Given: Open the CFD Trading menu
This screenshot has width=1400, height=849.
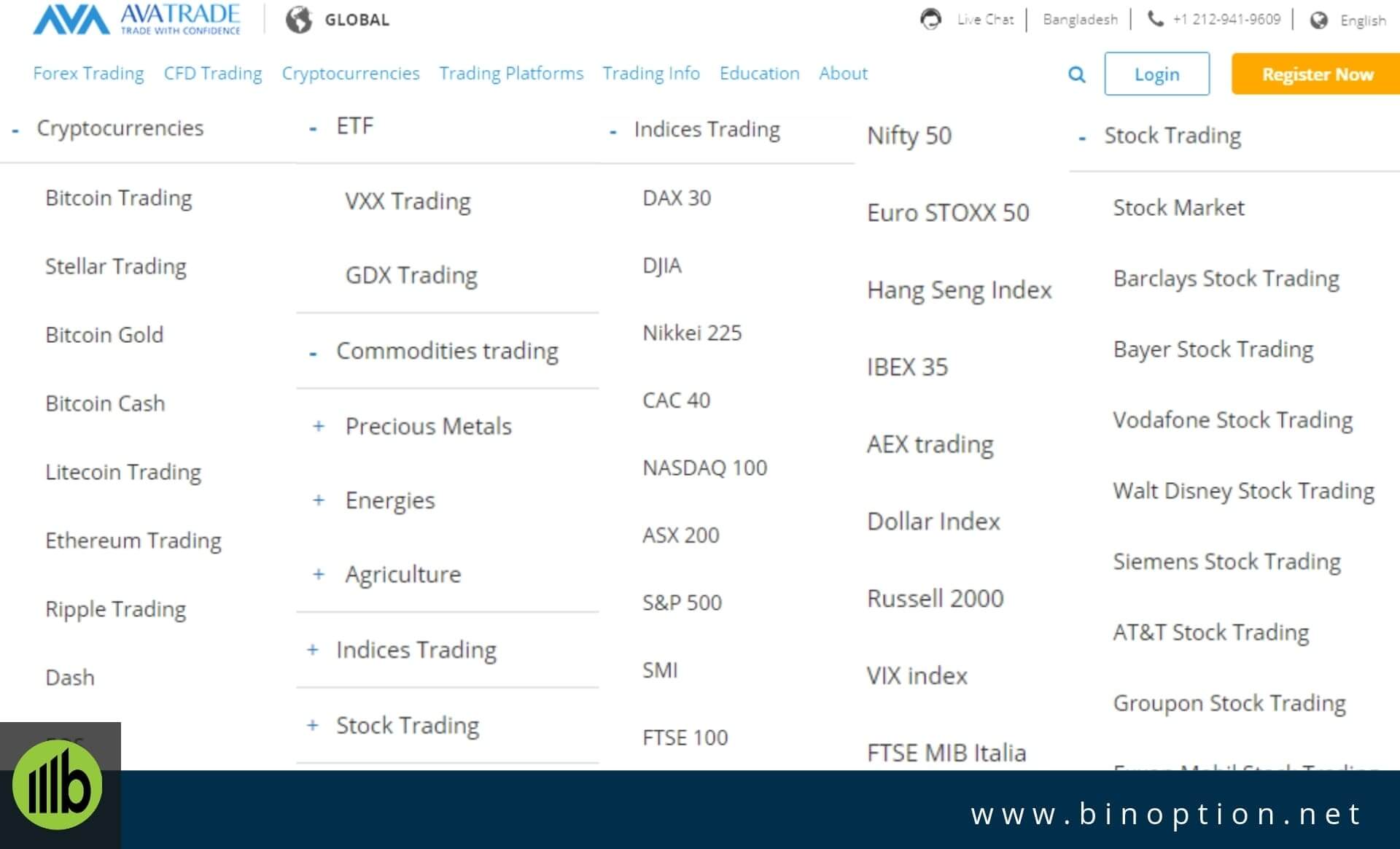Looking at the screenshot, I should pyautogui.click(x=213, y=74).
